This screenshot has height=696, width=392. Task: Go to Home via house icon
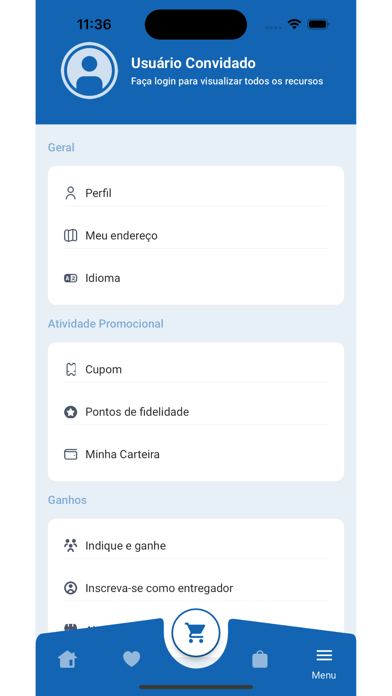click(67, 659)
